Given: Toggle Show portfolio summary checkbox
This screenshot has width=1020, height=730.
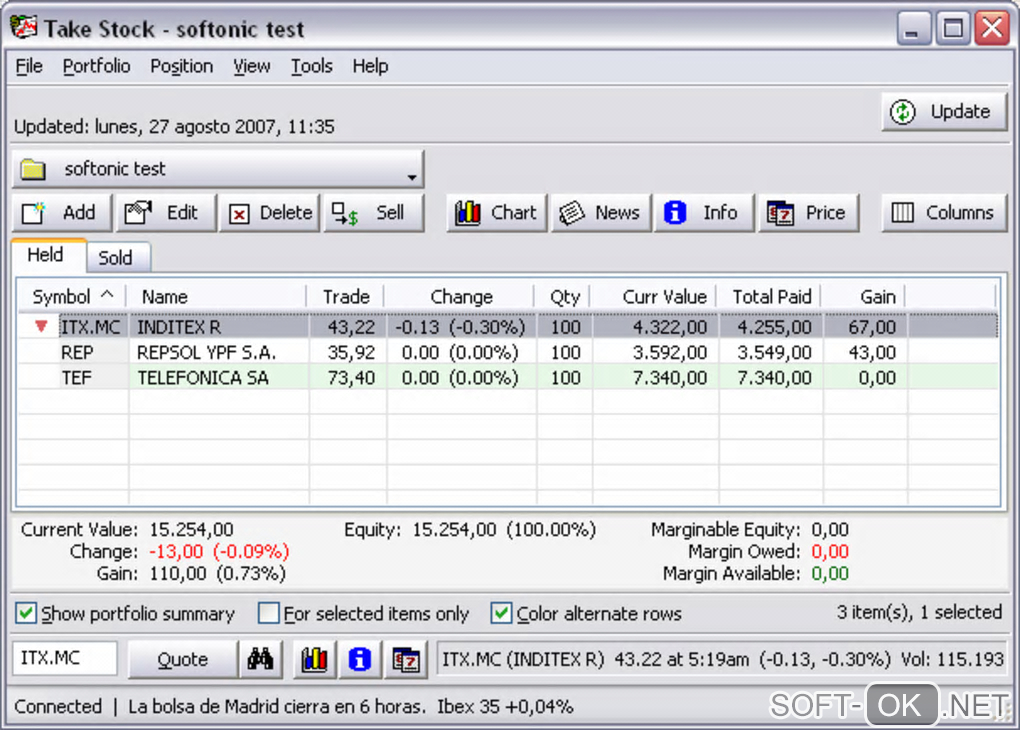Looking at the screenshot, I should (x=26, y=613).
